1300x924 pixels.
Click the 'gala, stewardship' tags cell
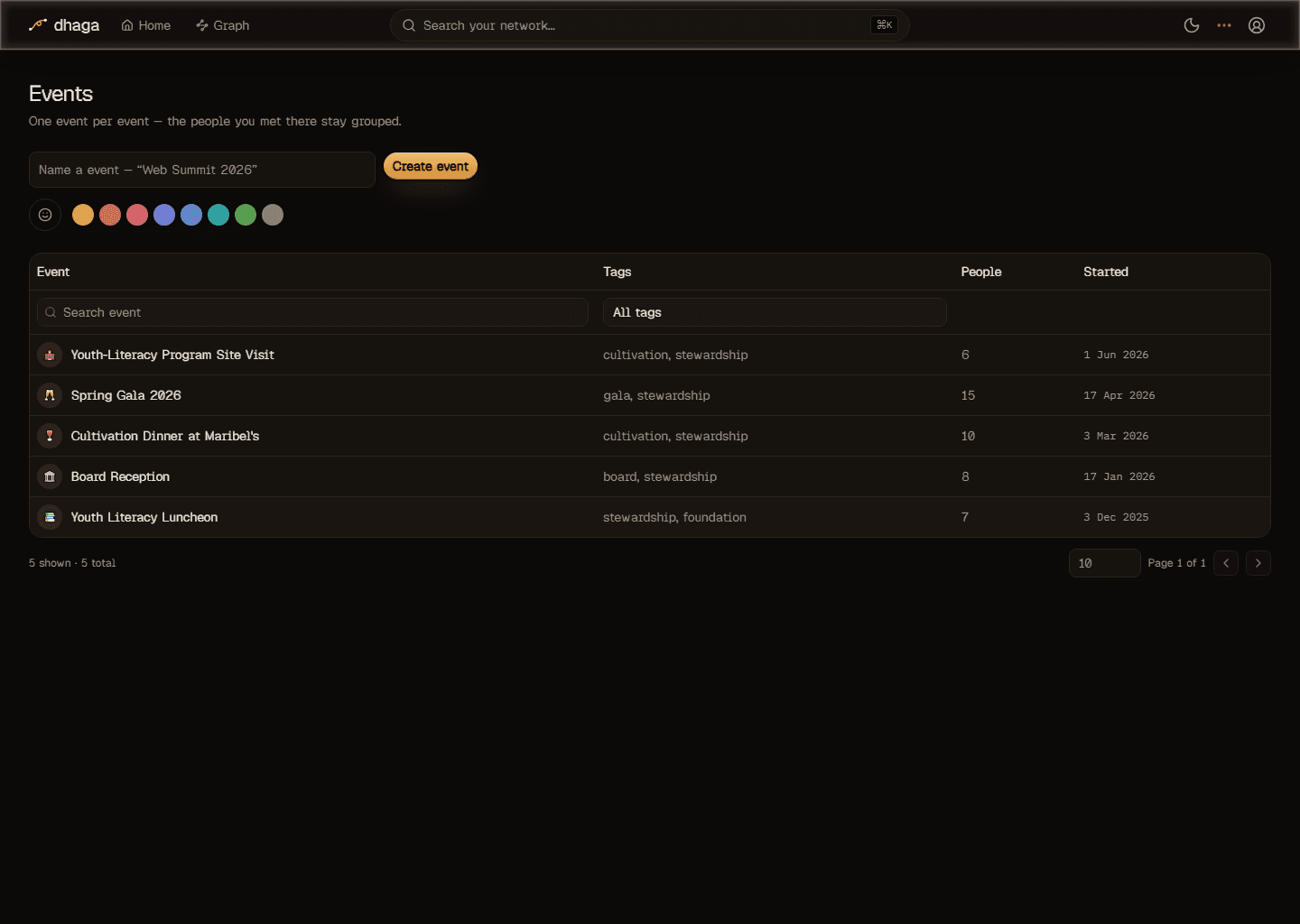[x=656, y=395]
